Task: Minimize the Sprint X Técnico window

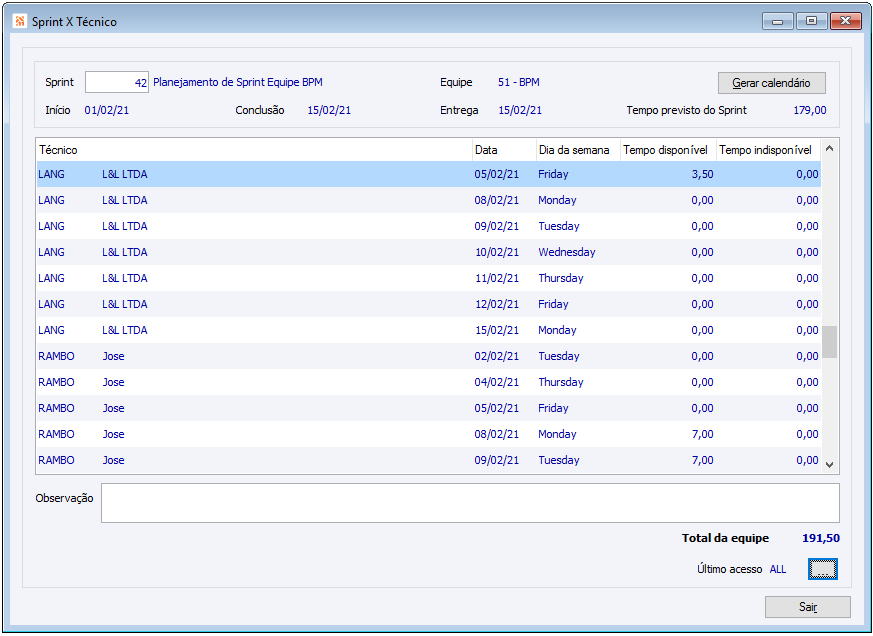Action: pos(778,21)
